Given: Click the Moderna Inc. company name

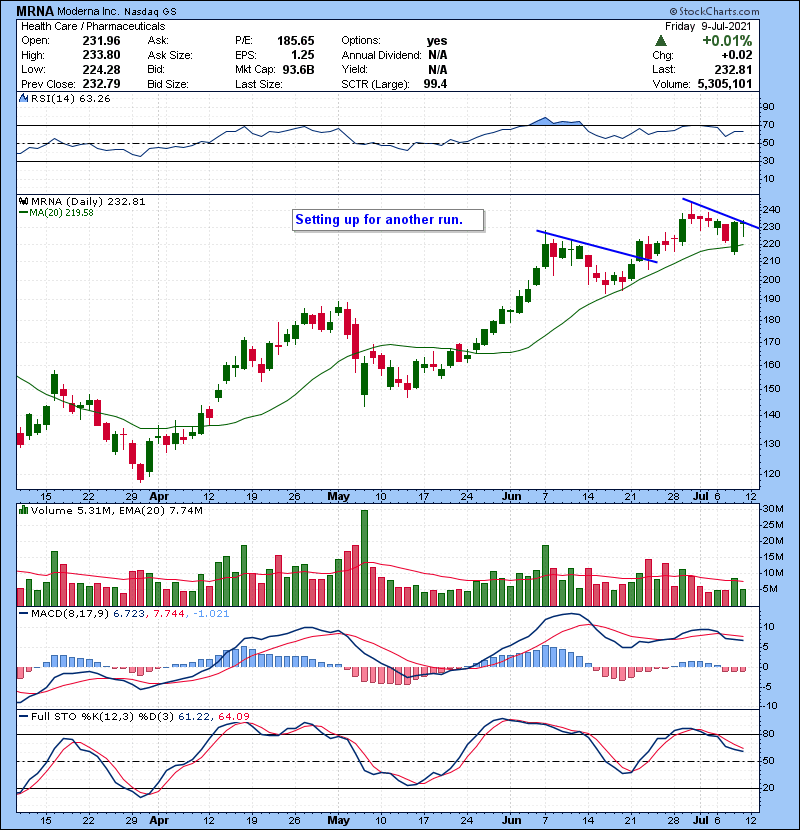Looking at the screenshot, I should [x=88, y=11].
